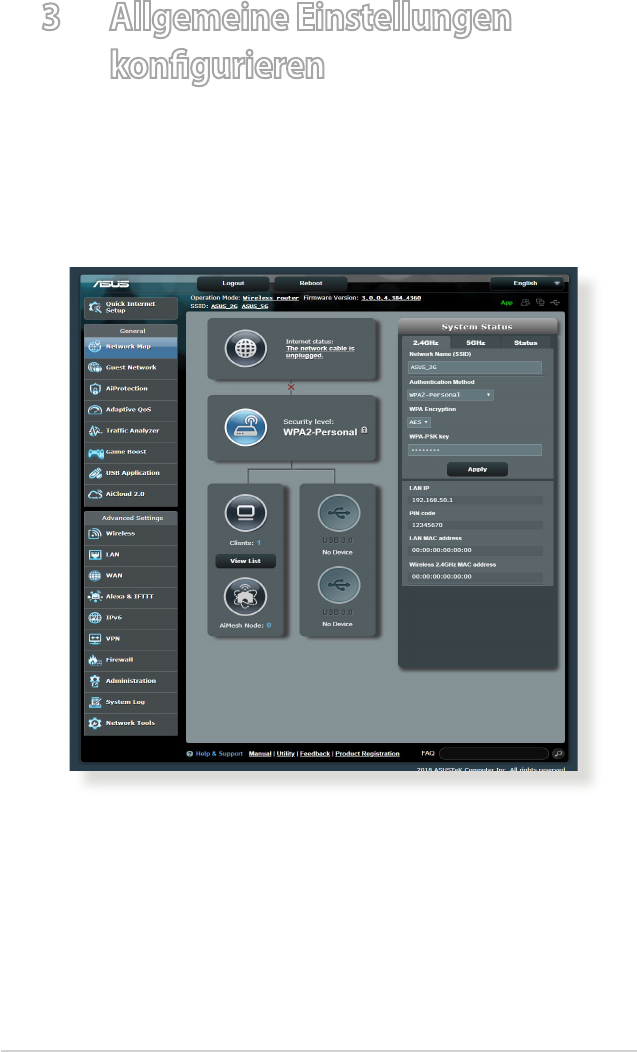Screen dimensions: 637x1052
Task: Click the upper USB 3.0 icon
Action: pyautogui.click(x=338, y=513)
